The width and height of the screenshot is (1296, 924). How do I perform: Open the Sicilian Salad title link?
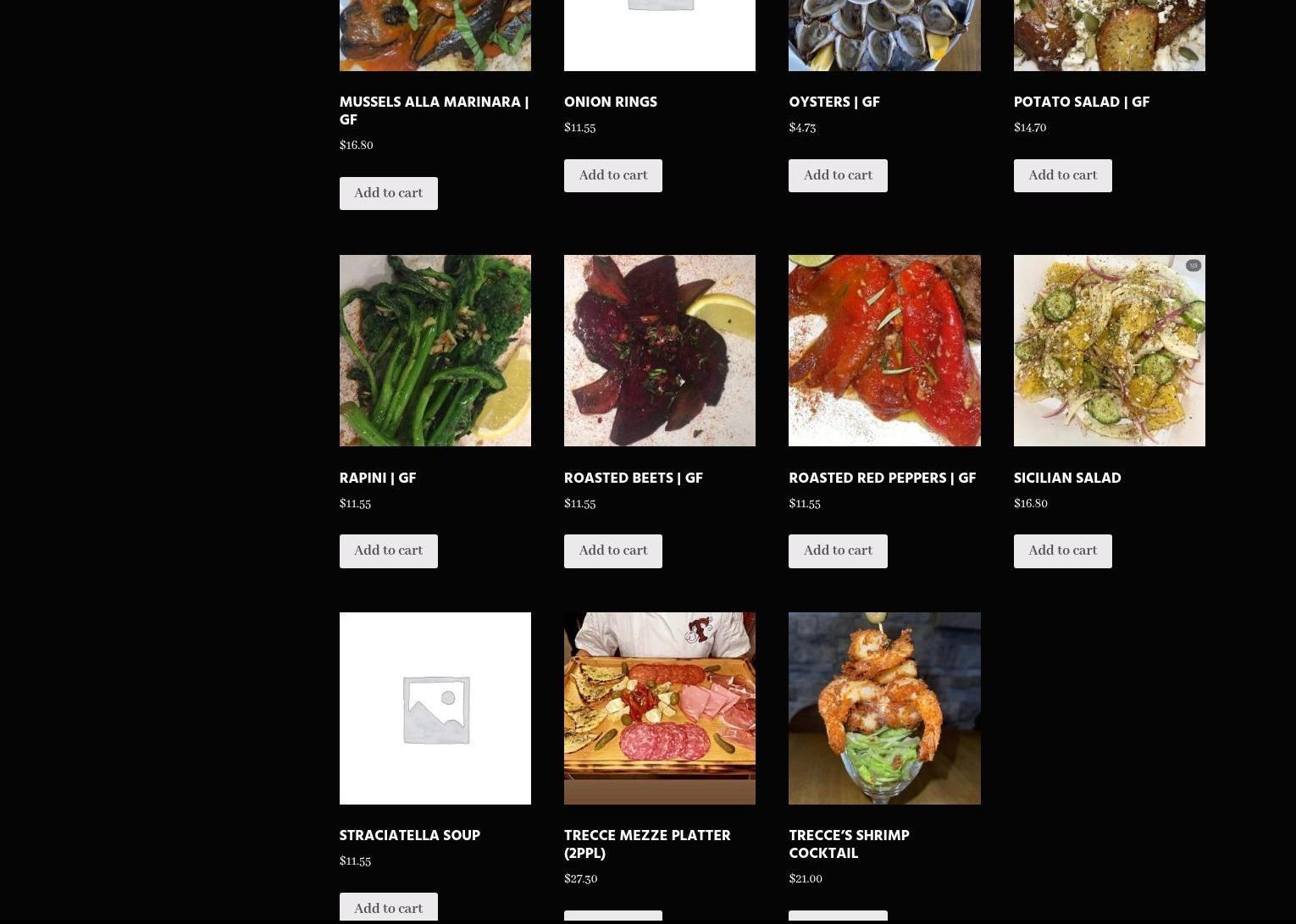[1067, 479]
